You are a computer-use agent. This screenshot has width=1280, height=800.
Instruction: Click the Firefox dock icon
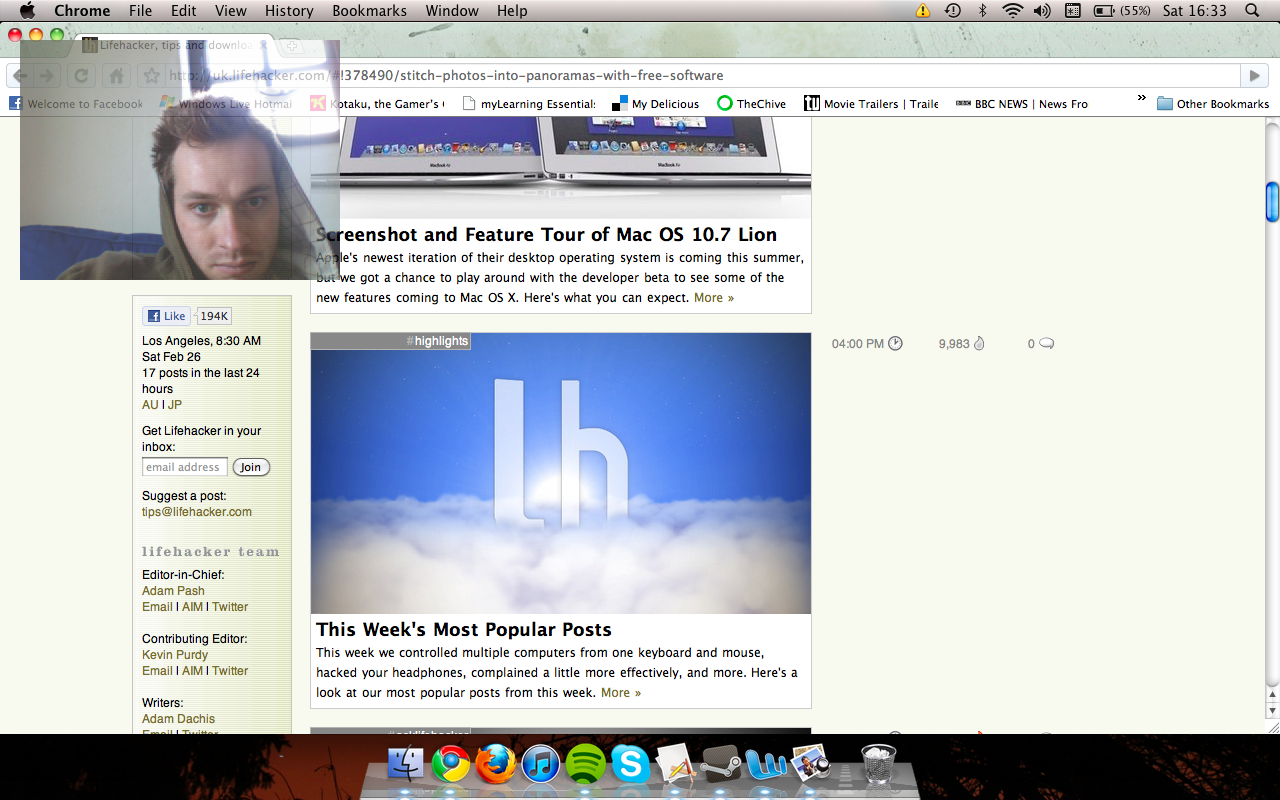pos(496,765)
